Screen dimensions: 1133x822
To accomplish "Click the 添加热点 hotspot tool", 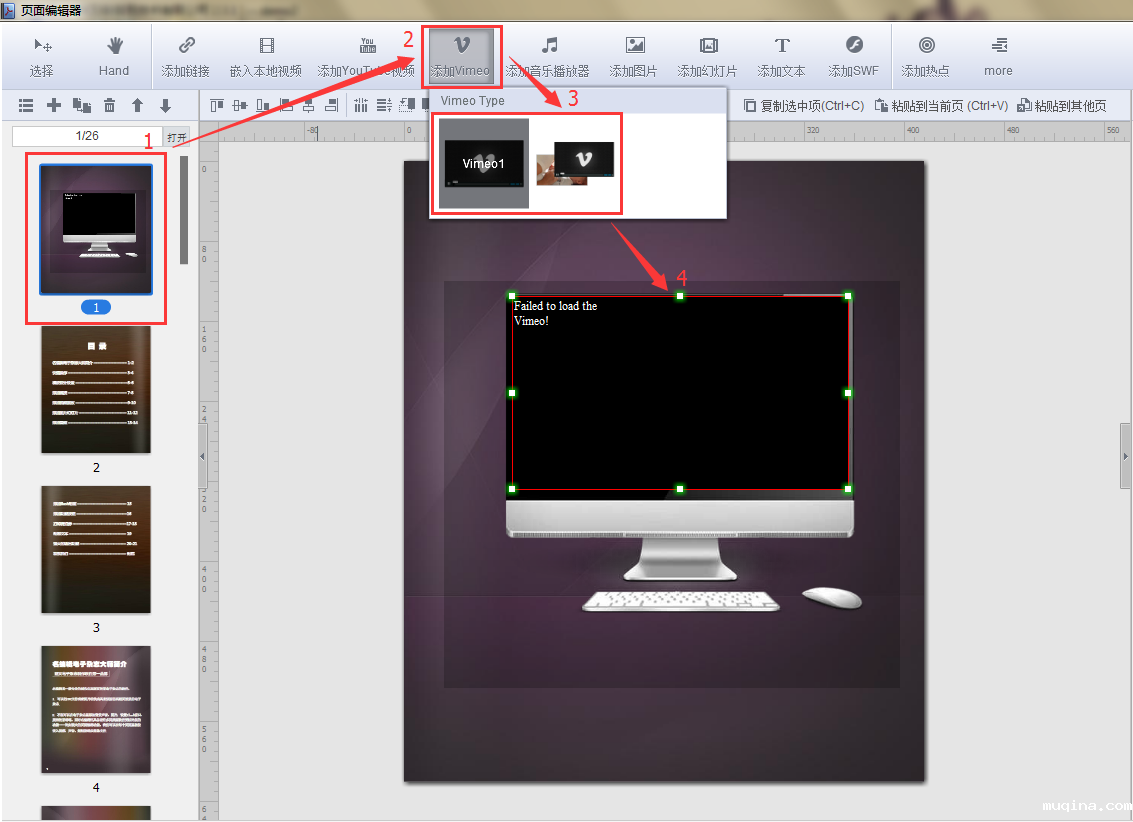I will click(x=926, y=56).
